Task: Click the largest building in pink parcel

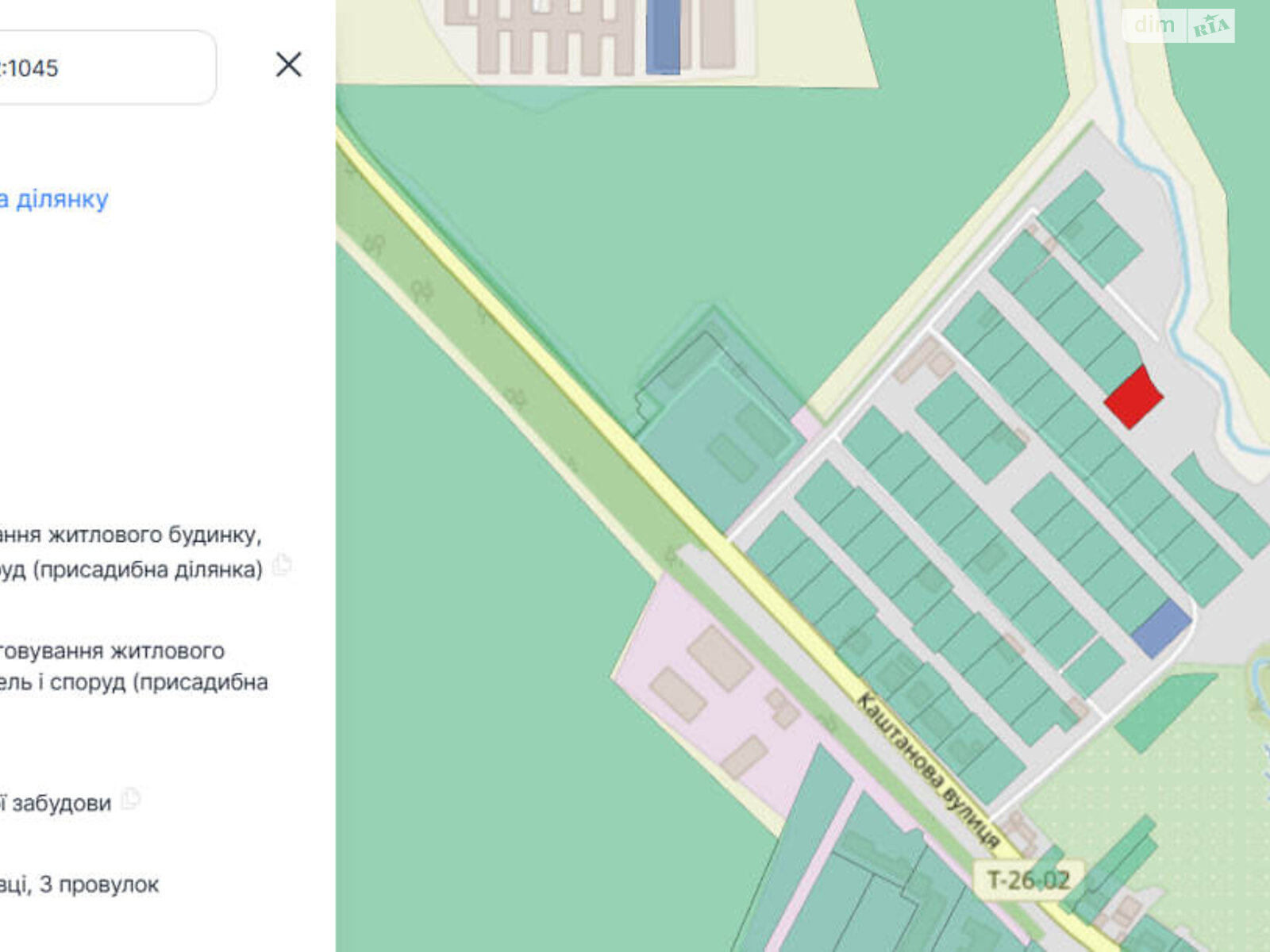Action: tap(720, 658)
